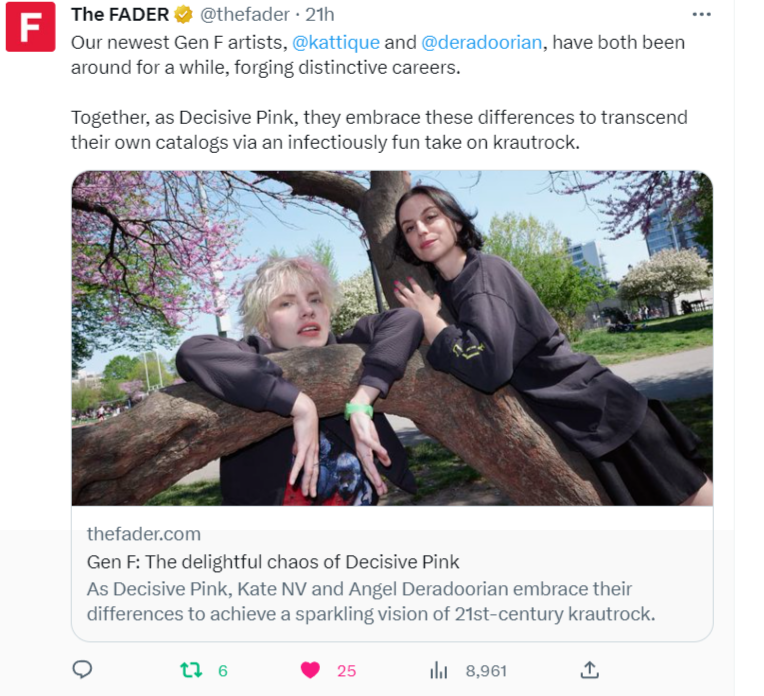Click the reply speech bubble icon
The image size is (764, 696).
click(x=82, y=670)
